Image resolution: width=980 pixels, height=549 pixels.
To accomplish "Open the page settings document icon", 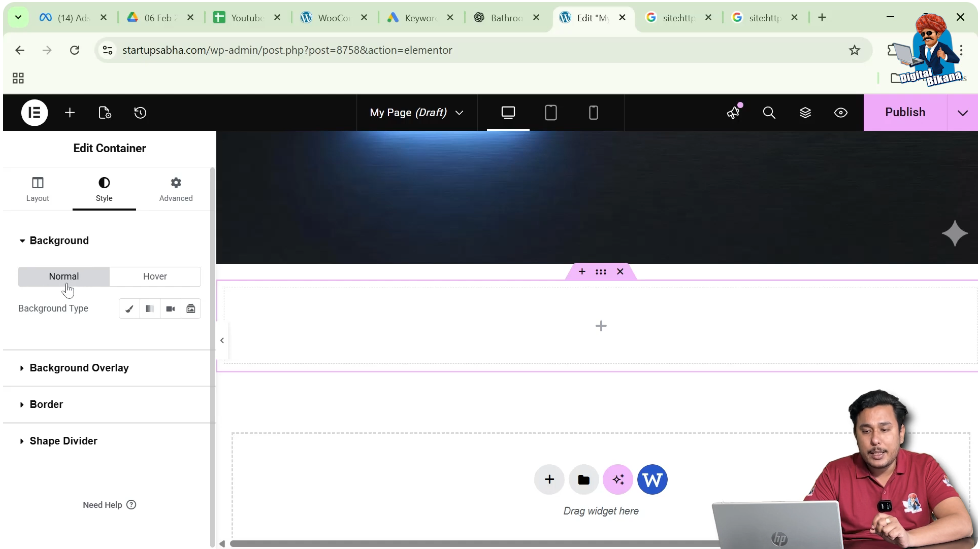I will click(x=105, y=113).
